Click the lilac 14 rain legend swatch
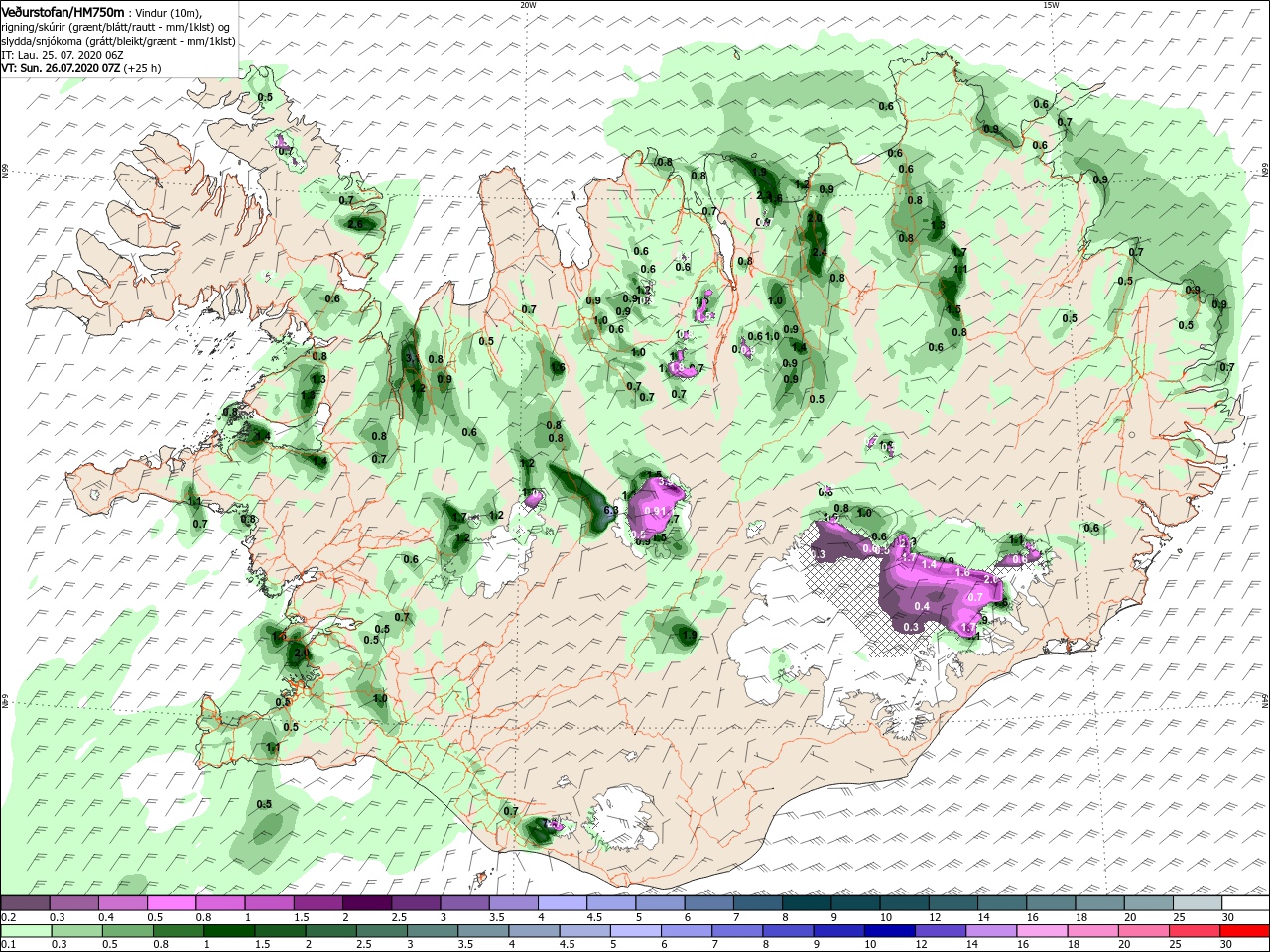This screenshot has height=952, width=1270. pos(991,931)
